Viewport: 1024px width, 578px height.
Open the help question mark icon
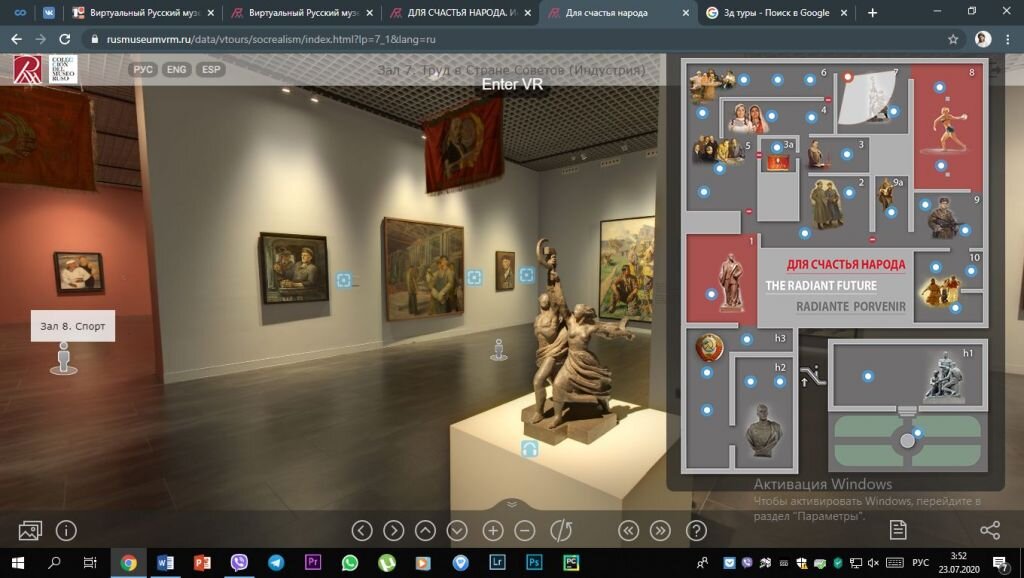[696, 530]
